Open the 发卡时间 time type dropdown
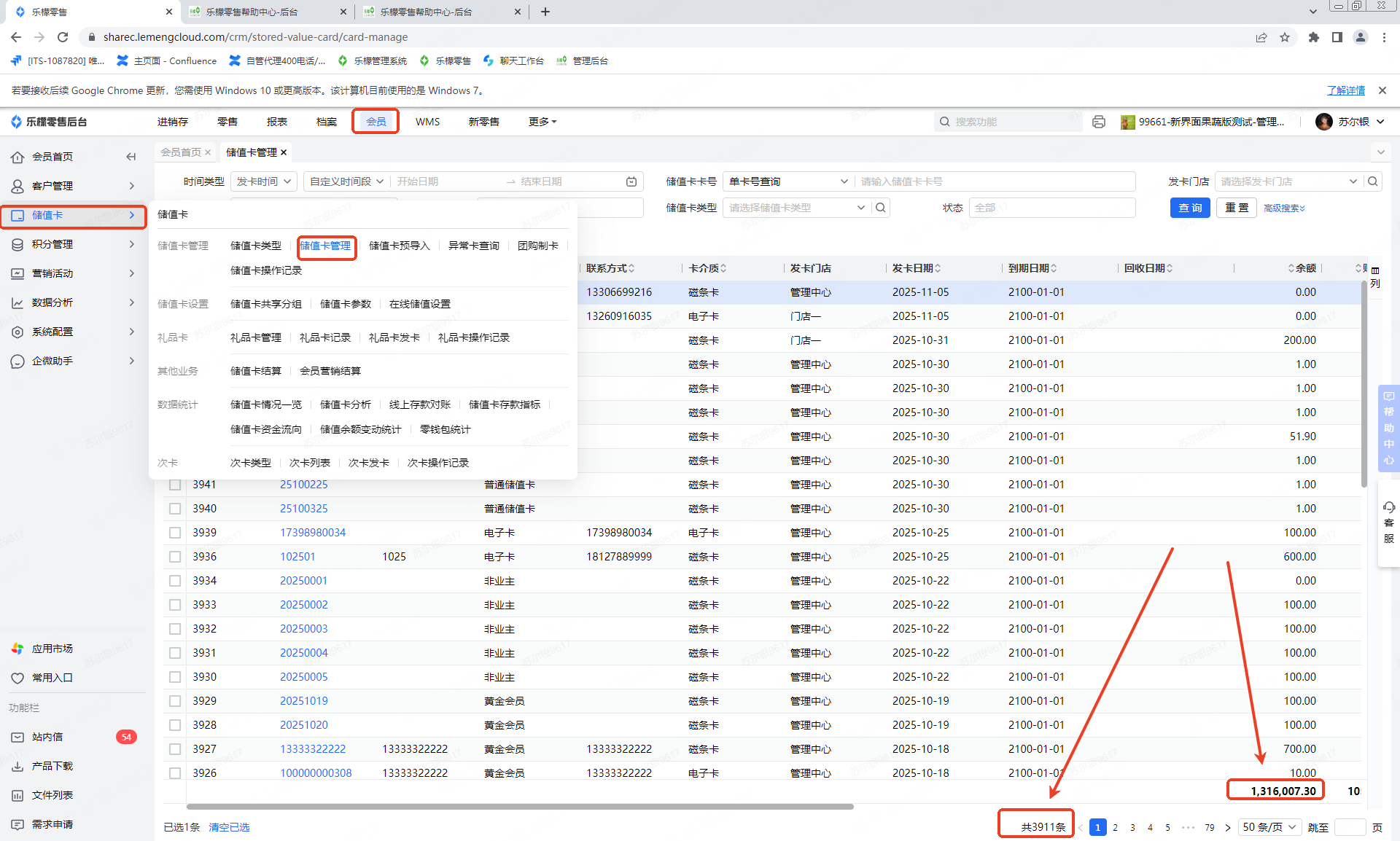The image size is (1400, 841). point(263,181)
